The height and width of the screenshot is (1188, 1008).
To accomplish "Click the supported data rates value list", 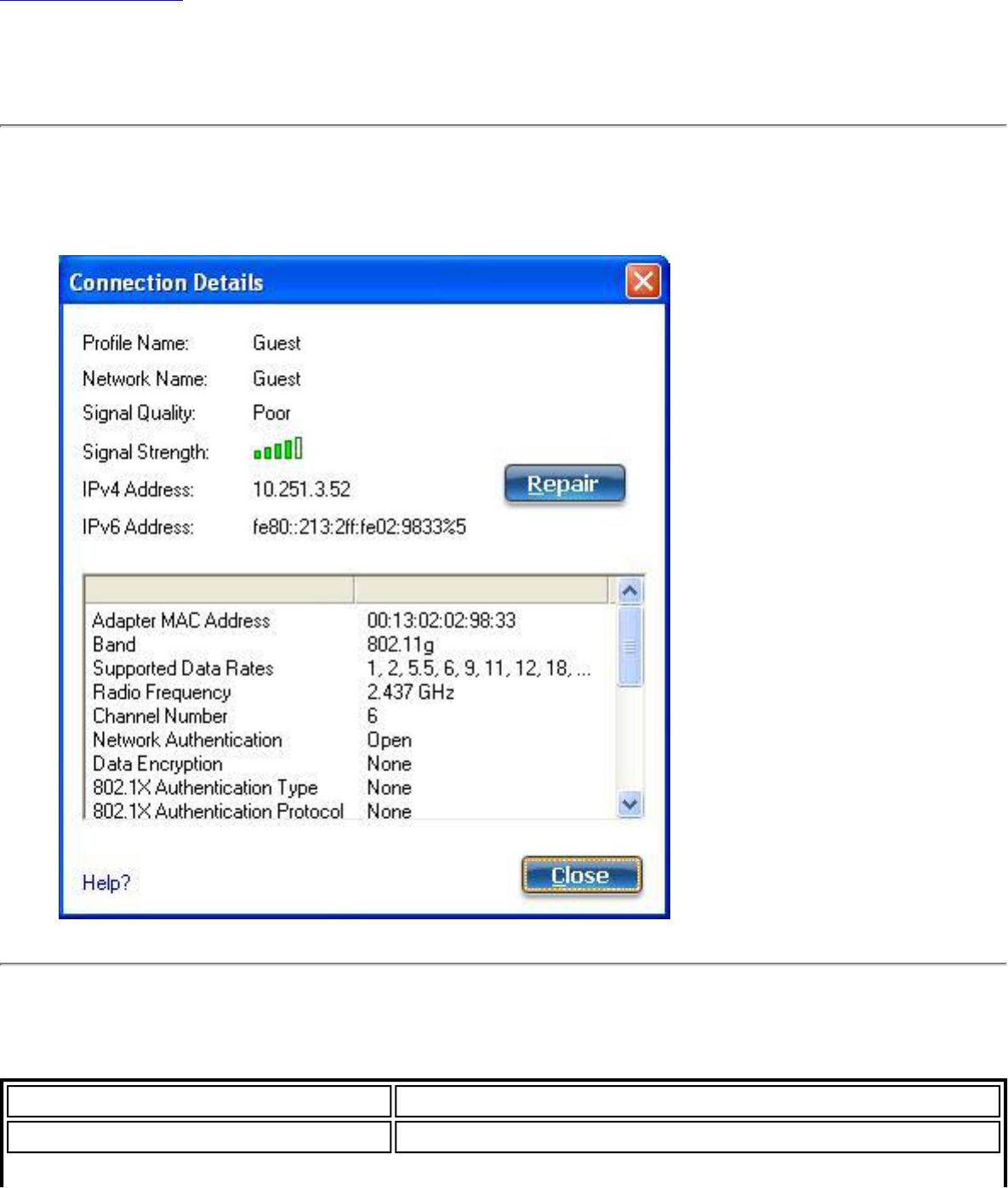I will (479, 668).
